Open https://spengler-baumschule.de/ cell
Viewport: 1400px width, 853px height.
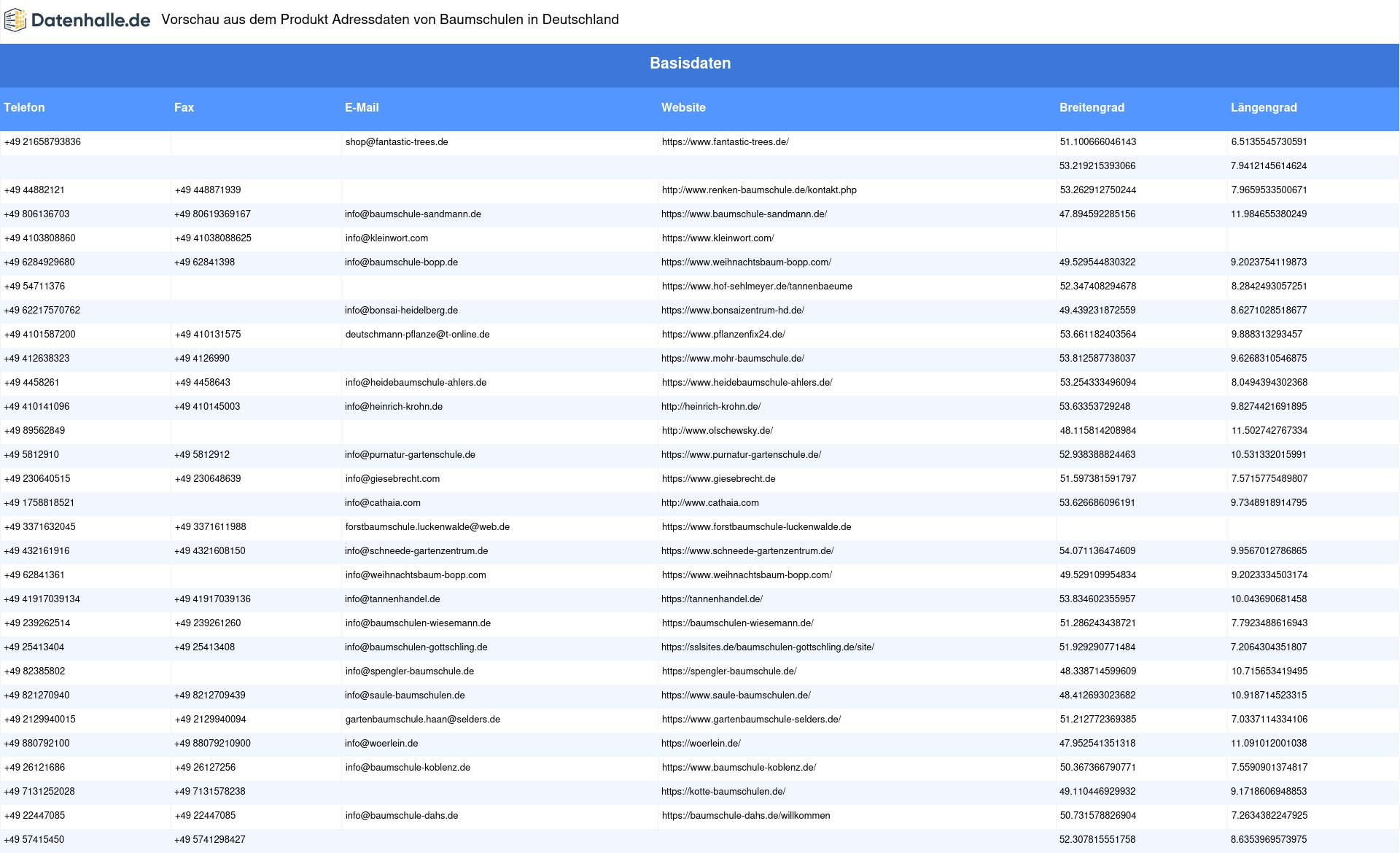click(729, 671)
